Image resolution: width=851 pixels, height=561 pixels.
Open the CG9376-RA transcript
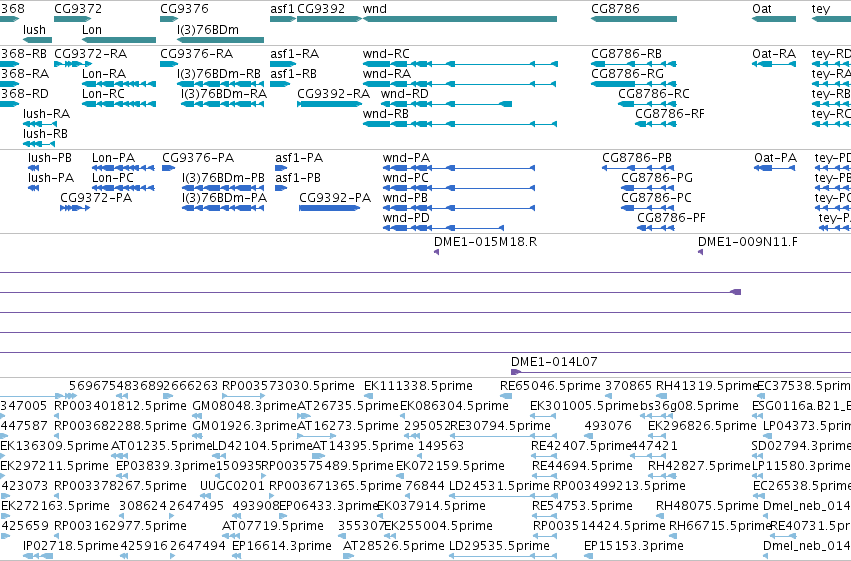click(x=169, y=64)
